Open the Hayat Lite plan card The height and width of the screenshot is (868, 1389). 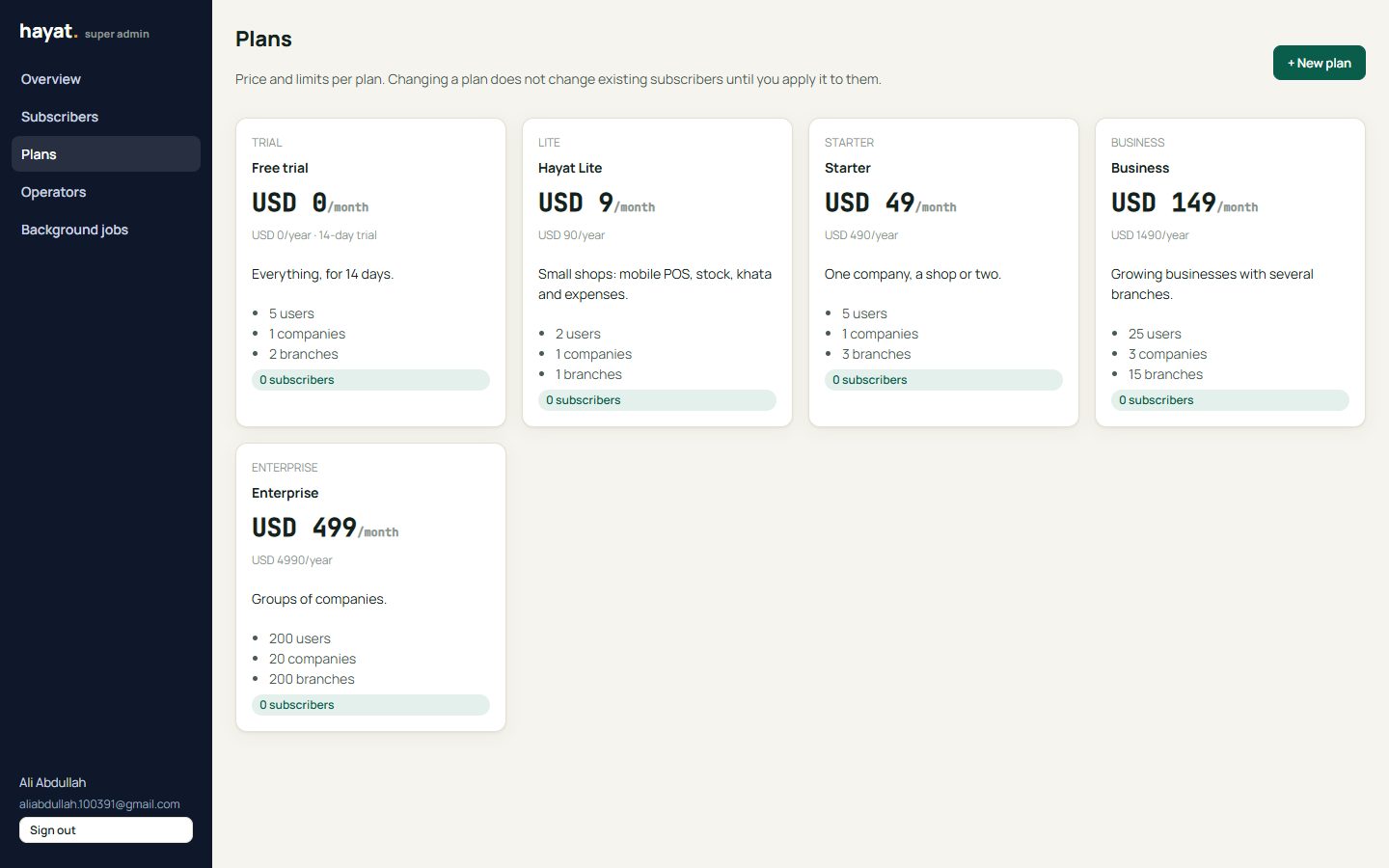pyautogui.click(x=657, y=272)
